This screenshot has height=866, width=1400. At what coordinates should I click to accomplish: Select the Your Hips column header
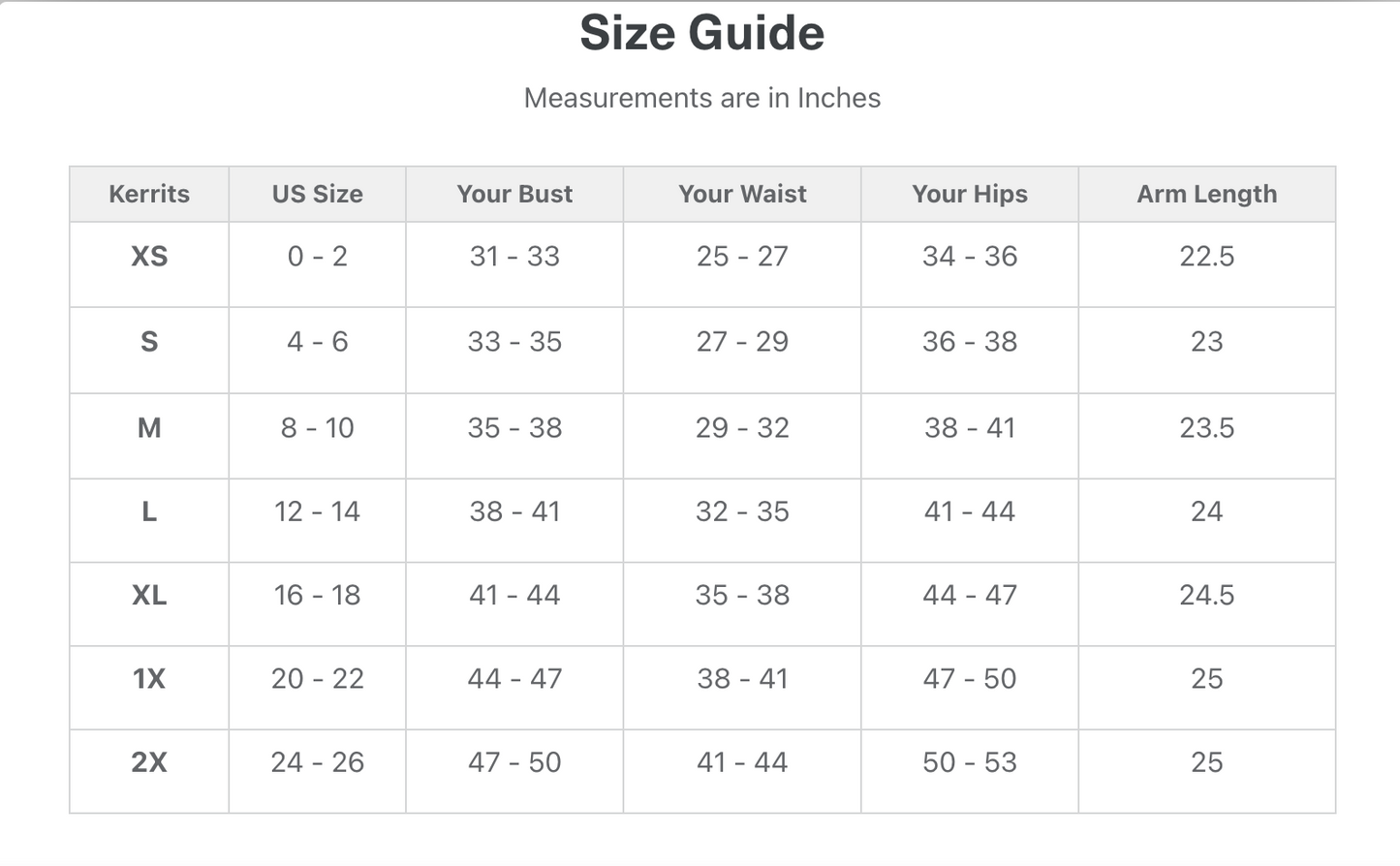point(969,194)
